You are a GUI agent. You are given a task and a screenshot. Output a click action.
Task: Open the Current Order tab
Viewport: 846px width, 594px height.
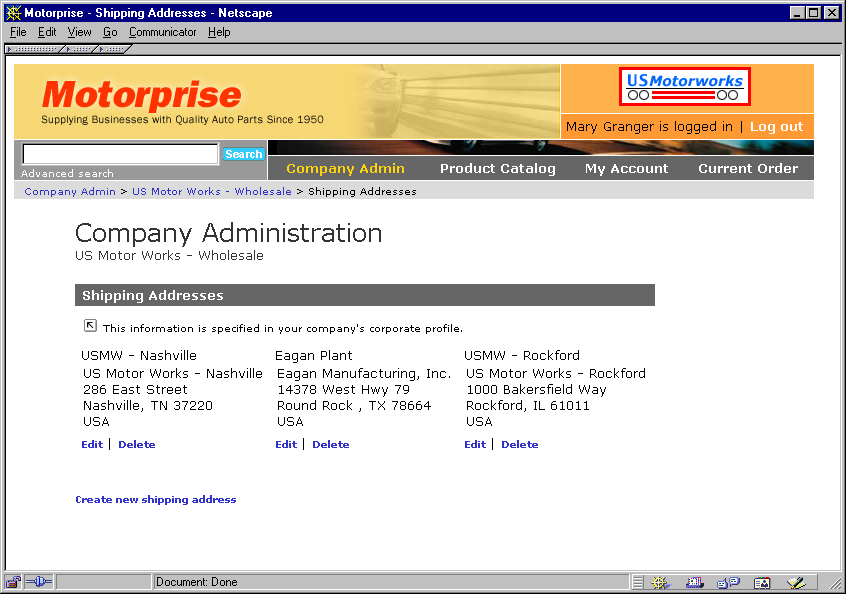pyautogui.click(x=748, y=168)
